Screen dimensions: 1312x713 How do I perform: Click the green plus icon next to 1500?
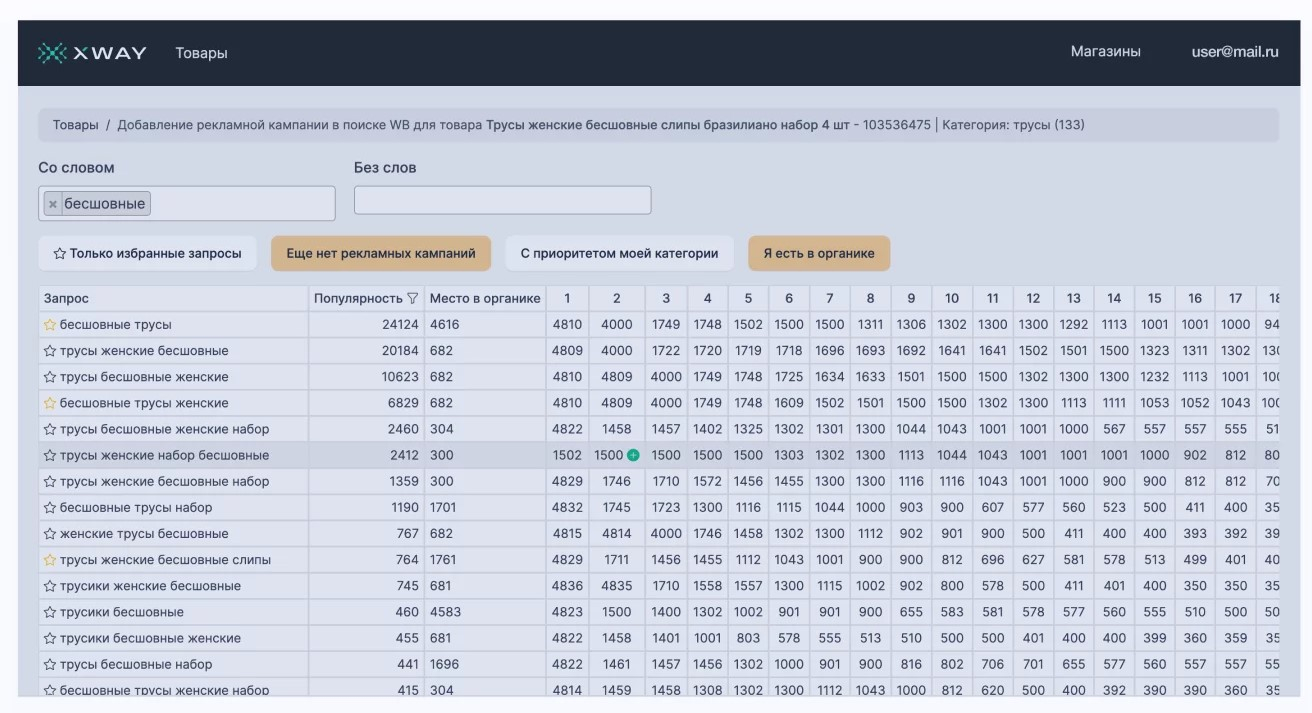pyautogui.click(x=633, y=456)
